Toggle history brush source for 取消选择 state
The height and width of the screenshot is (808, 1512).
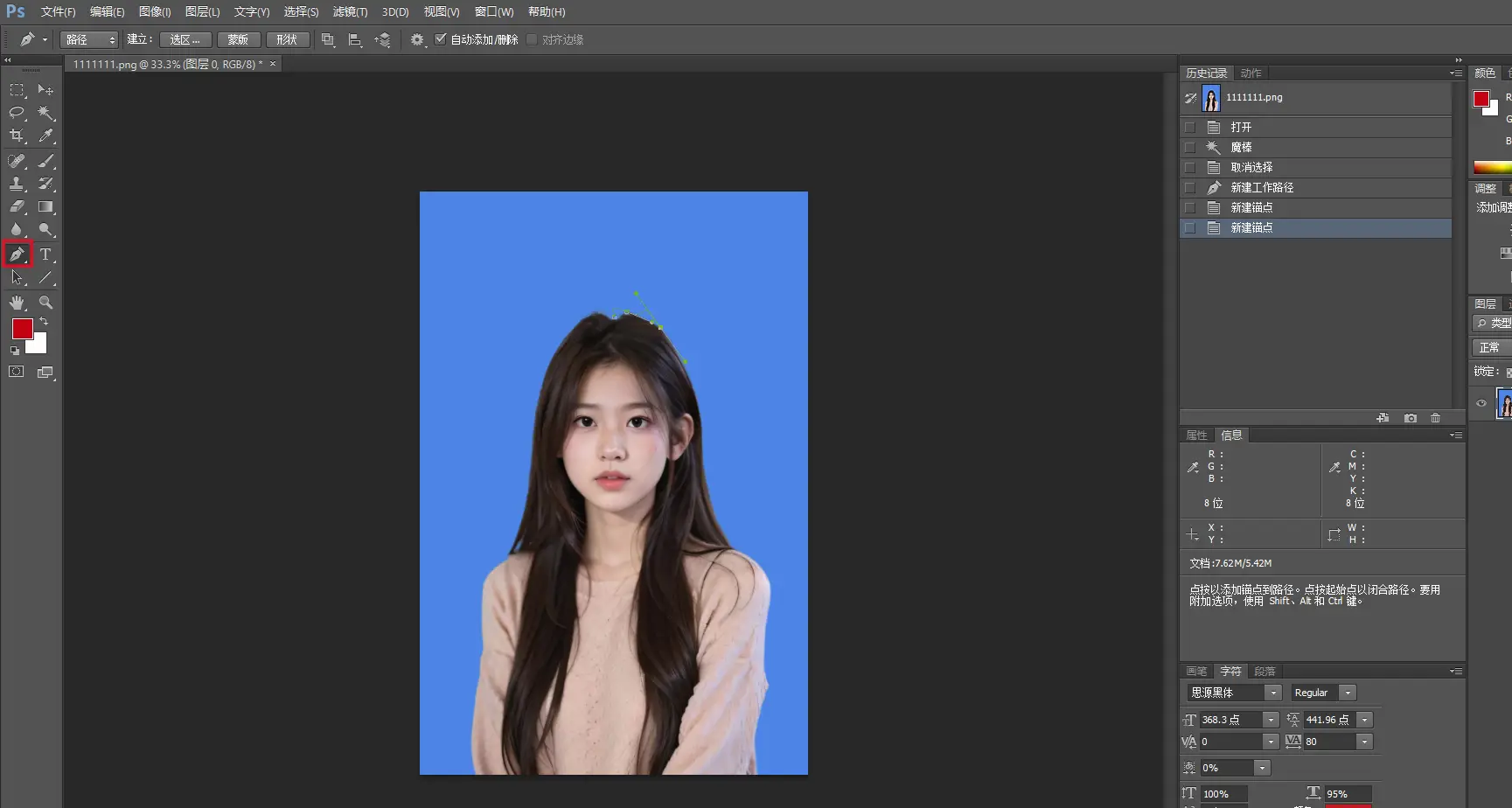tap(1189, 168)
